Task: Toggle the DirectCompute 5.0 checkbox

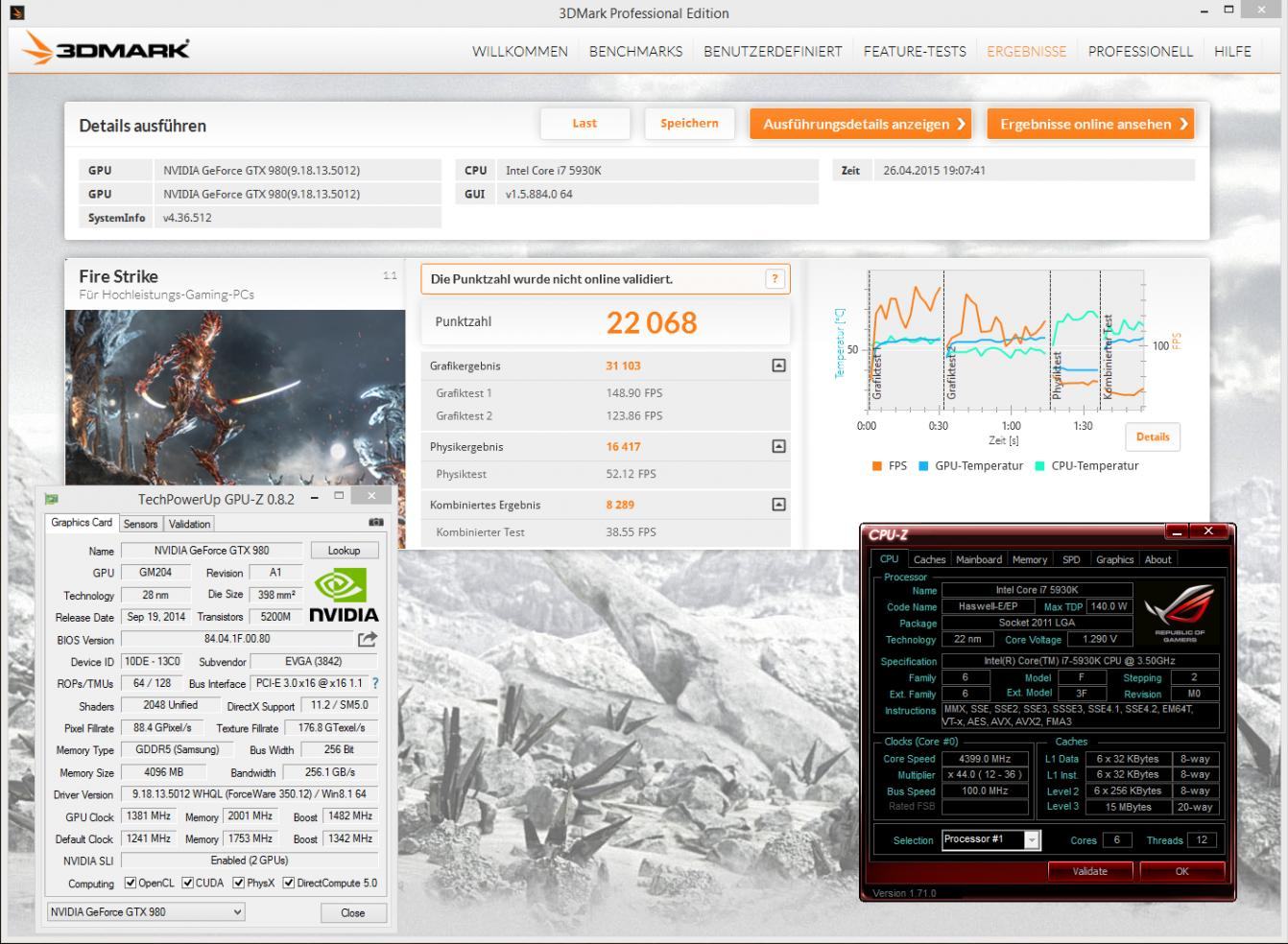Action: (x=288, y=883)
